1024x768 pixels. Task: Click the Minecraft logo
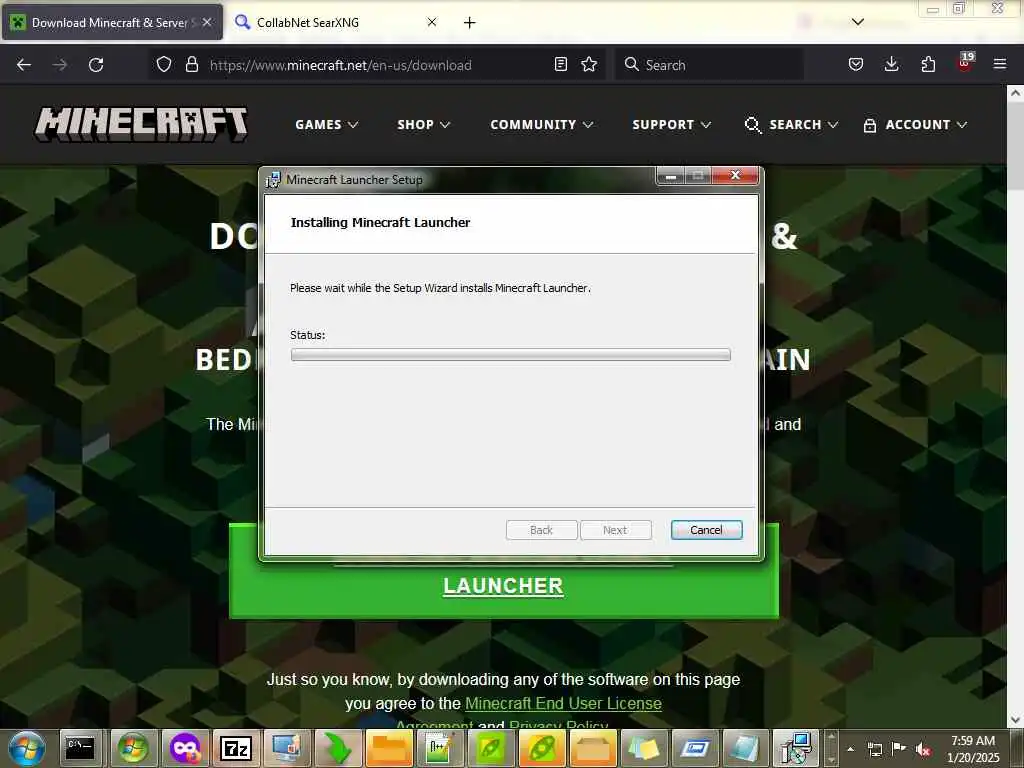pyautogui.click(x=141, y=125)
